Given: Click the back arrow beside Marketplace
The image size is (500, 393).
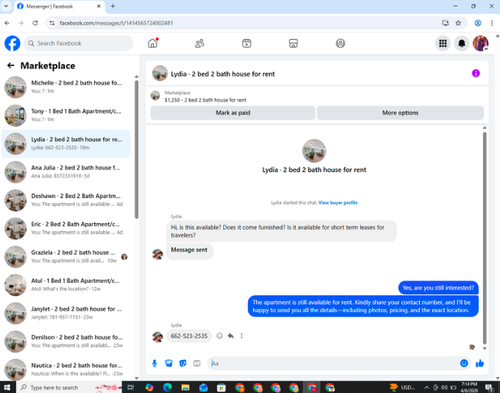Looking at the screenshot, I should pos(11,66).
